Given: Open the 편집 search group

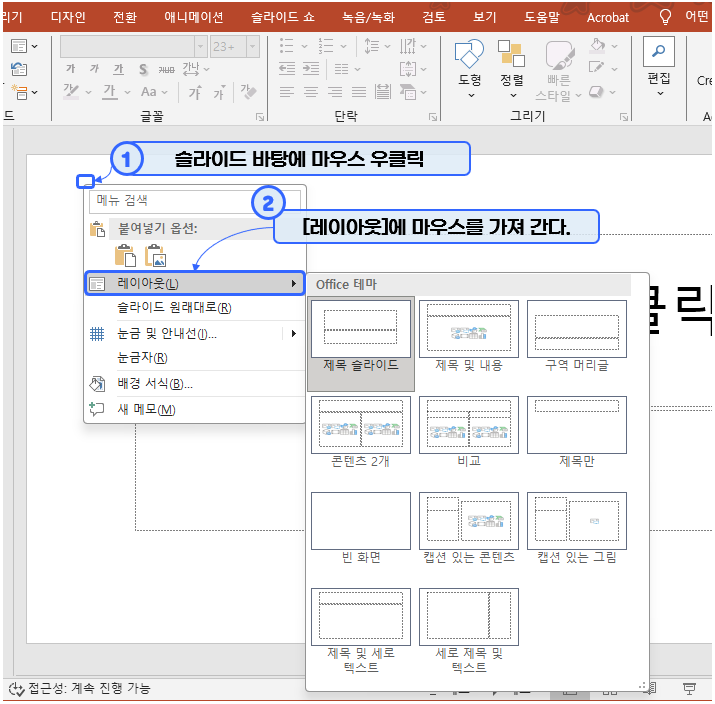Looking at the screenshot, I should pos(659,67).
